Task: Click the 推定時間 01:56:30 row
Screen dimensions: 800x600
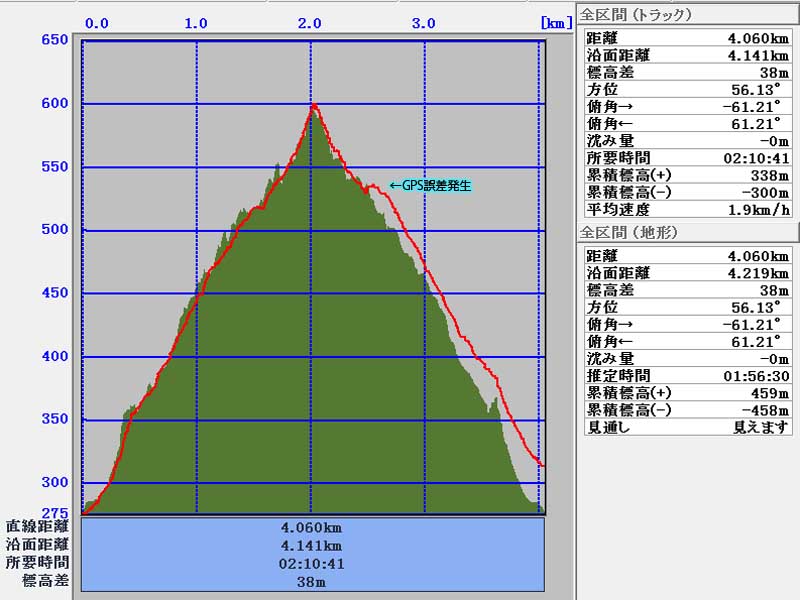Action: [x=687, y=376]
